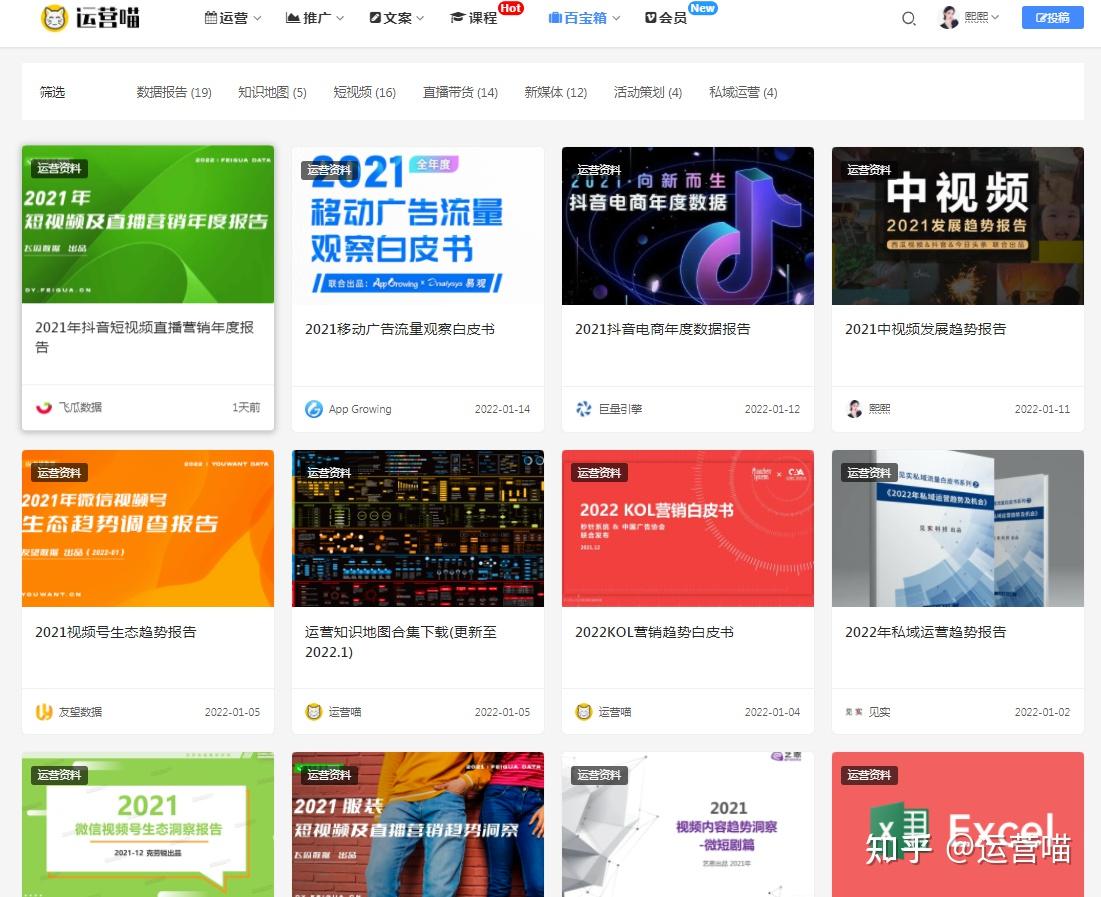Expand the 熙熙 user account dropdown
Viewport: 1101px width, 897px height.
[x=982, y=18]
